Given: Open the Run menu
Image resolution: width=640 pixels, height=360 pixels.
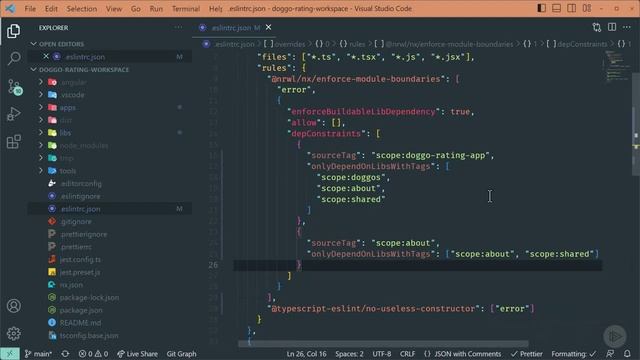Looking at the screenshot, I should tap(156, 9).
